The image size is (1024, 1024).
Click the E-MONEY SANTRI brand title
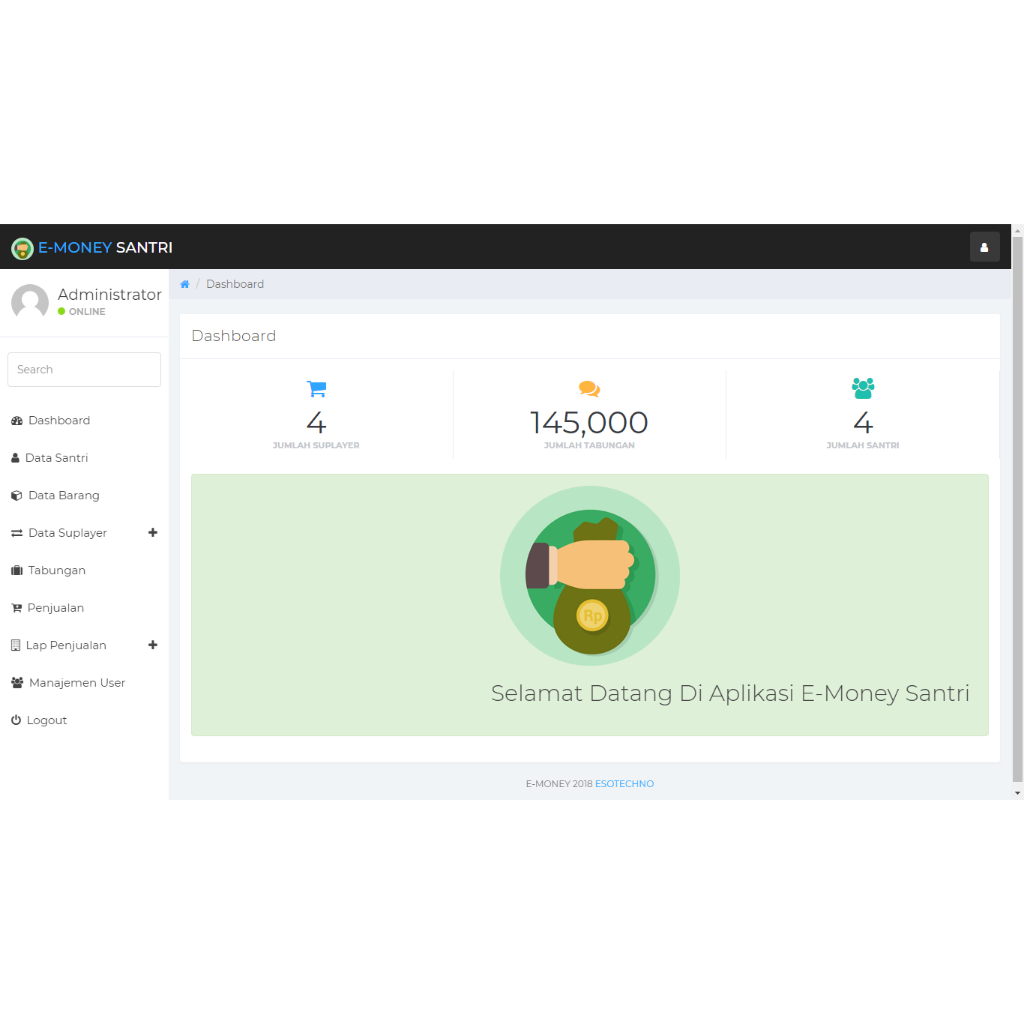pyautogui.click(x=105, y=248)
